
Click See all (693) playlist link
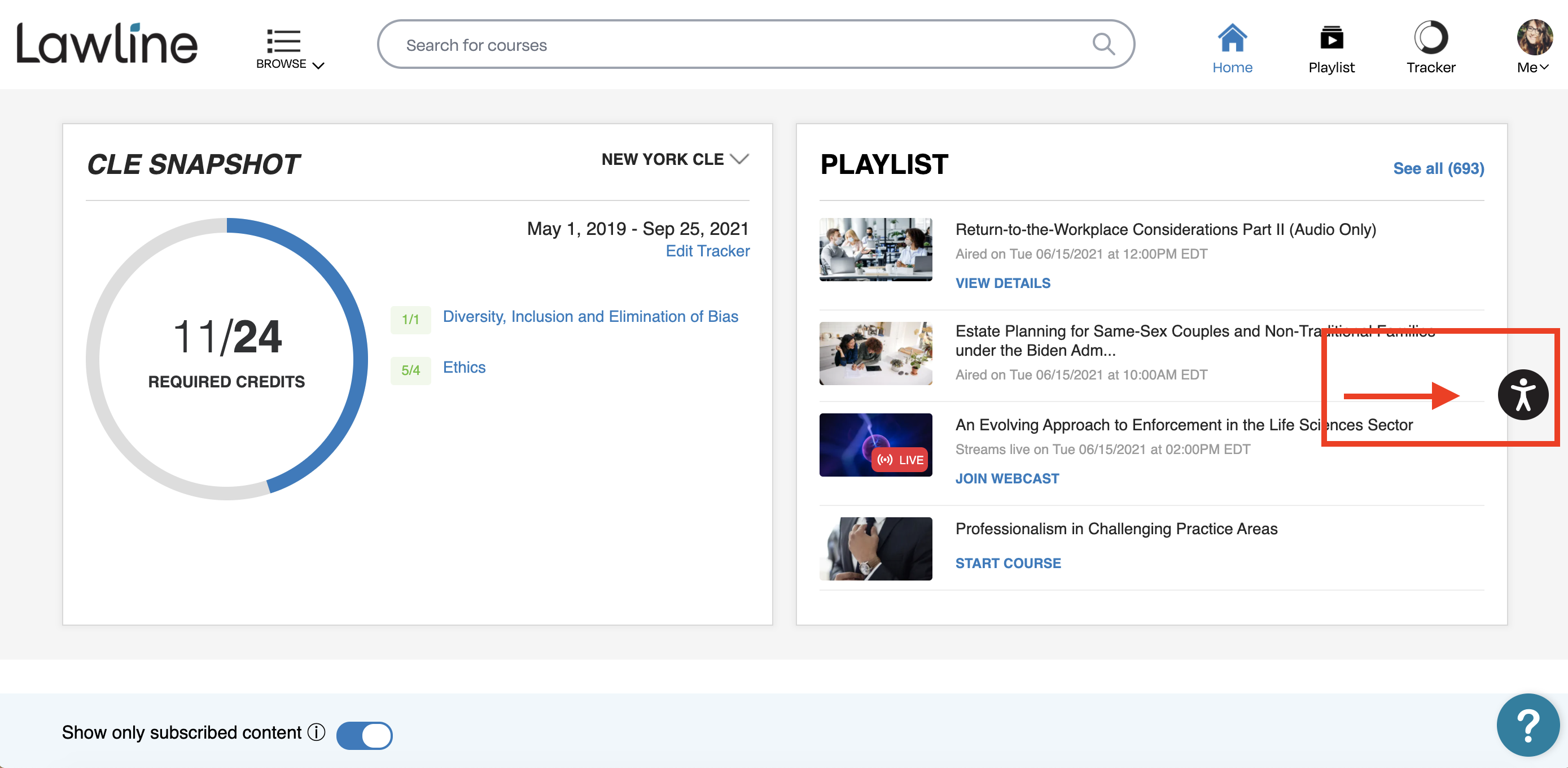click(x=1438, y=169)
